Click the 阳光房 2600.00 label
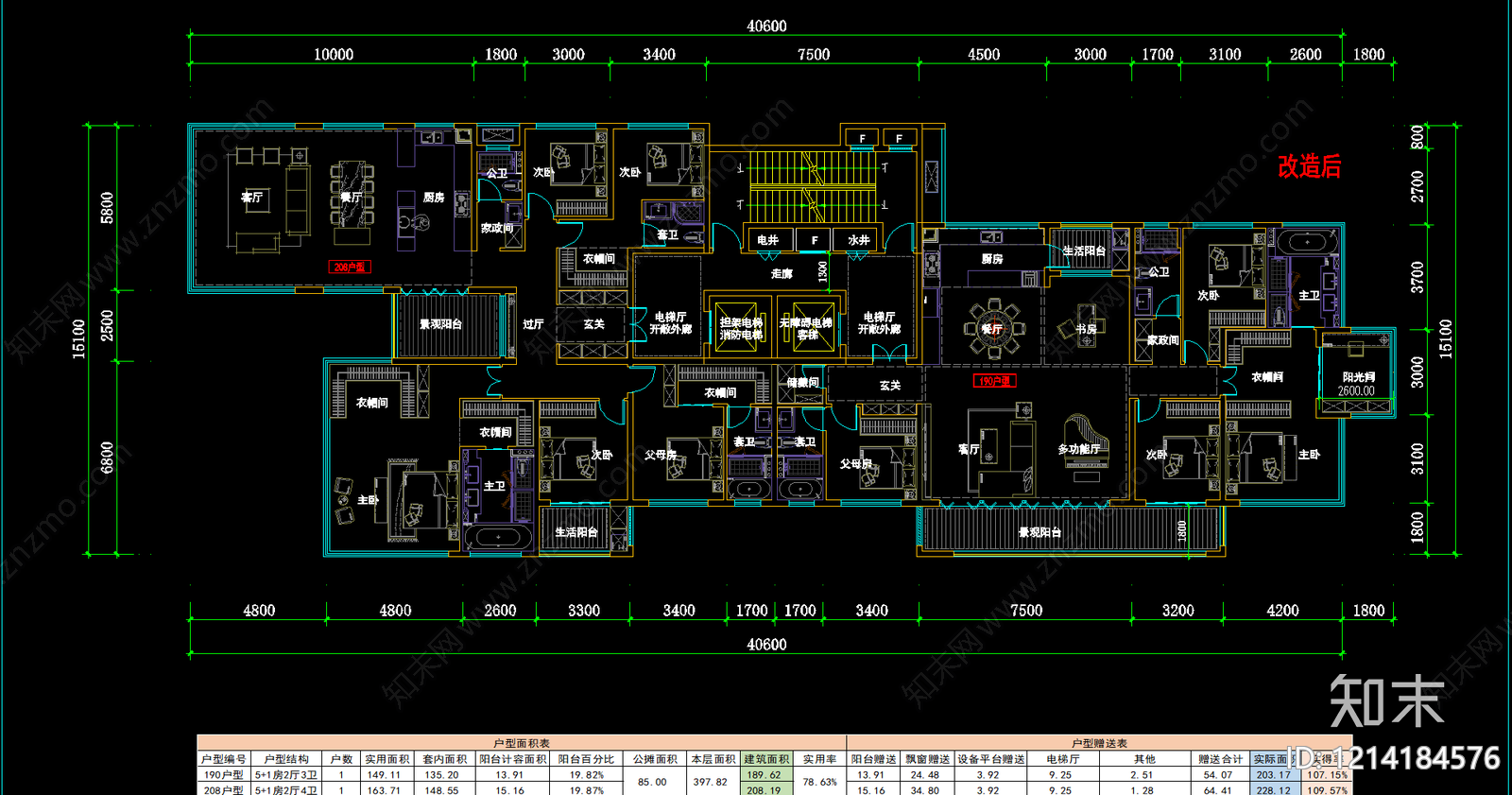 [1357, 384]
